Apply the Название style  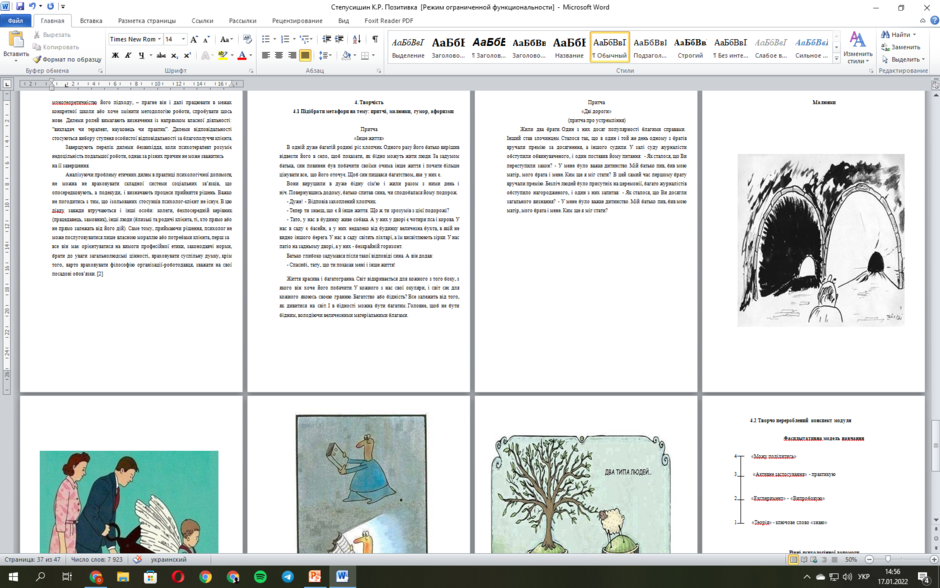click(569, 47)
